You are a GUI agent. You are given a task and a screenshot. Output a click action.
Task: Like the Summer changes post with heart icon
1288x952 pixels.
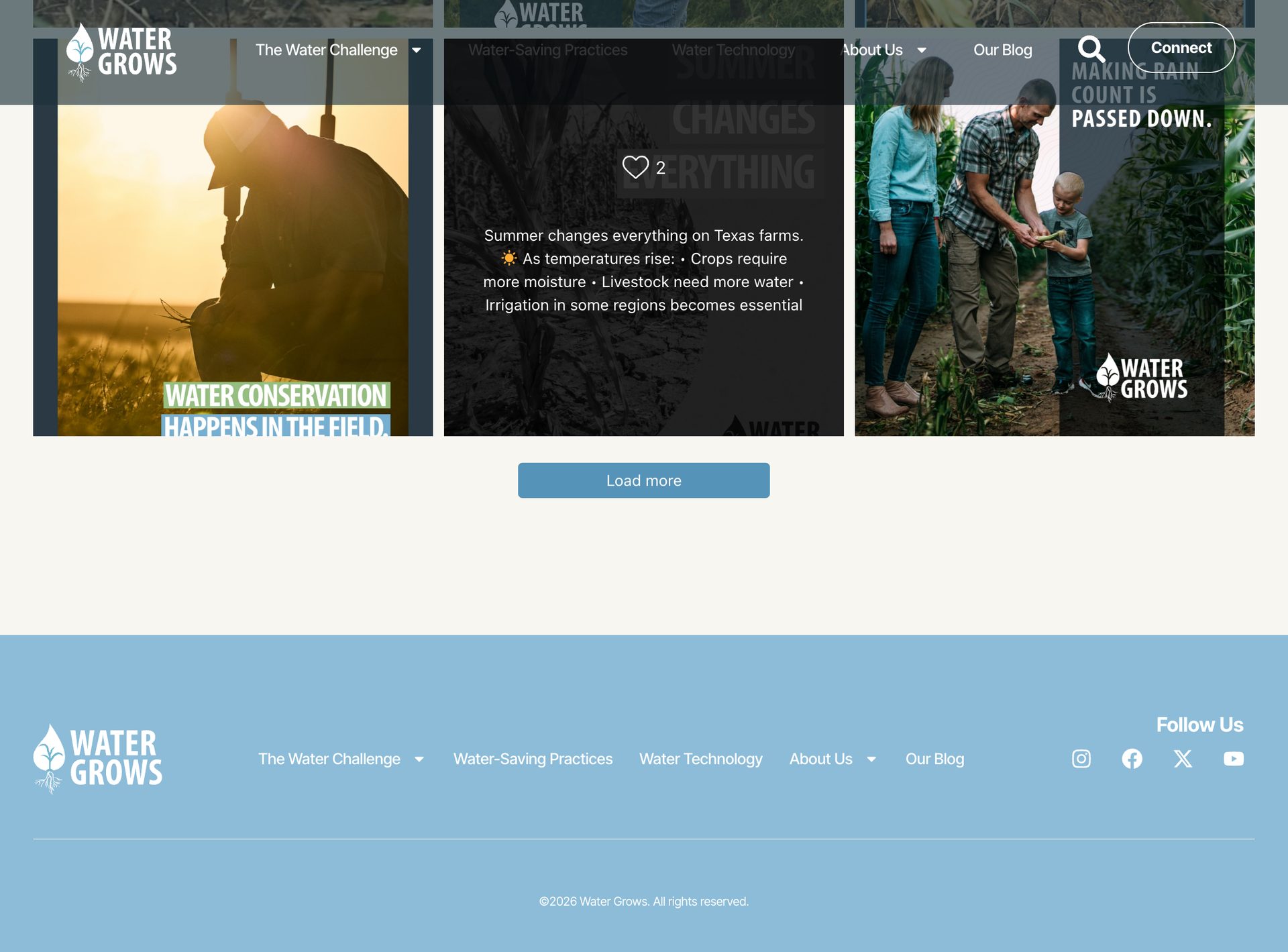coord(635,167)
